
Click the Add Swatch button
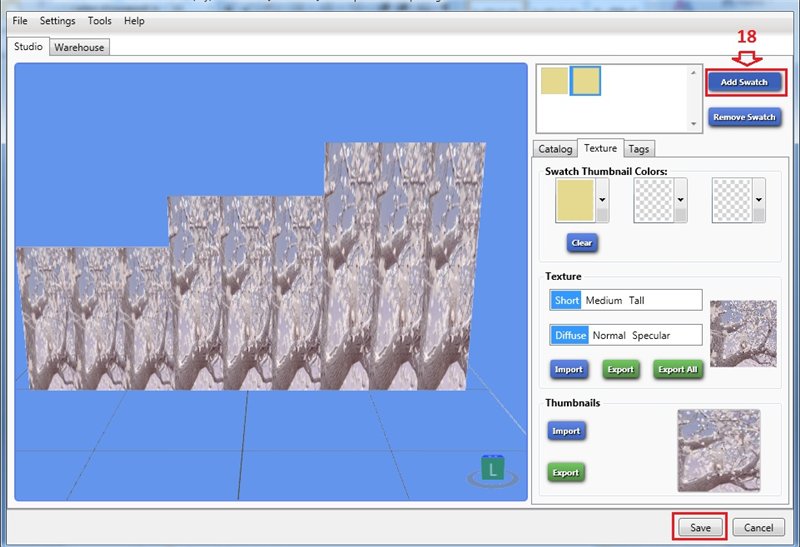coord(744,82)
